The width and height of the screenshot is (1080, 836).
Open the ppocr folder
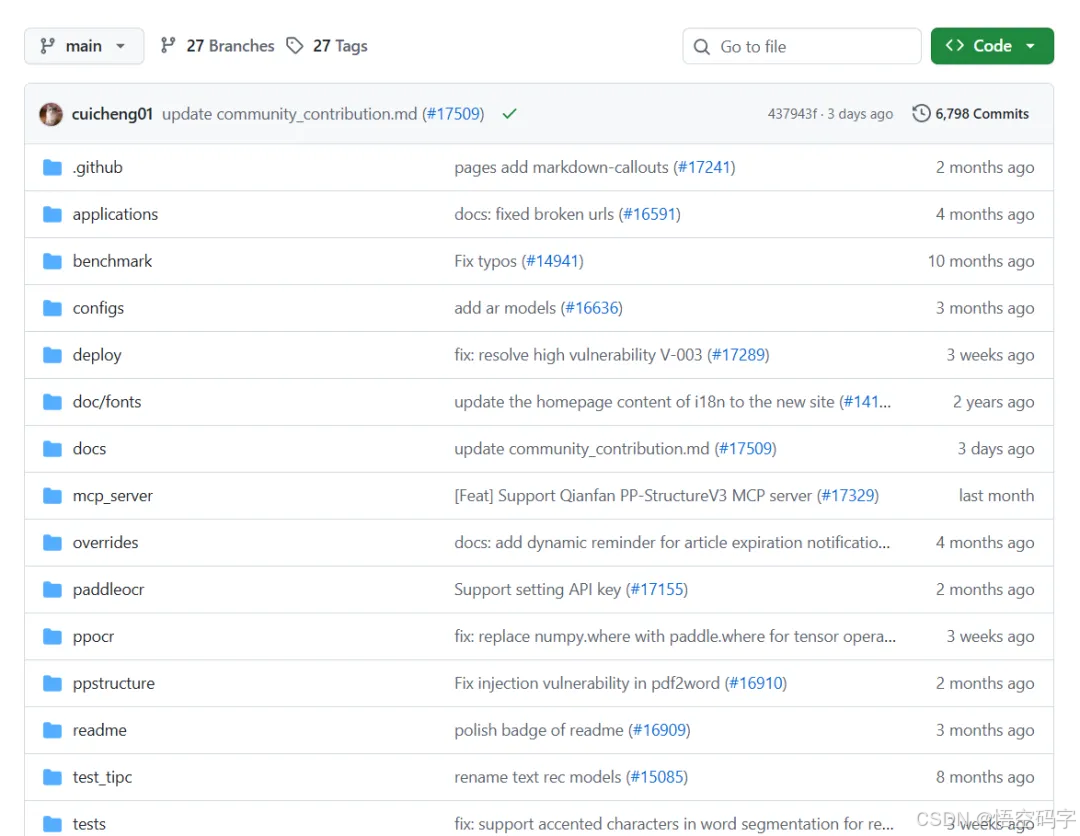[x=94, y=636]
